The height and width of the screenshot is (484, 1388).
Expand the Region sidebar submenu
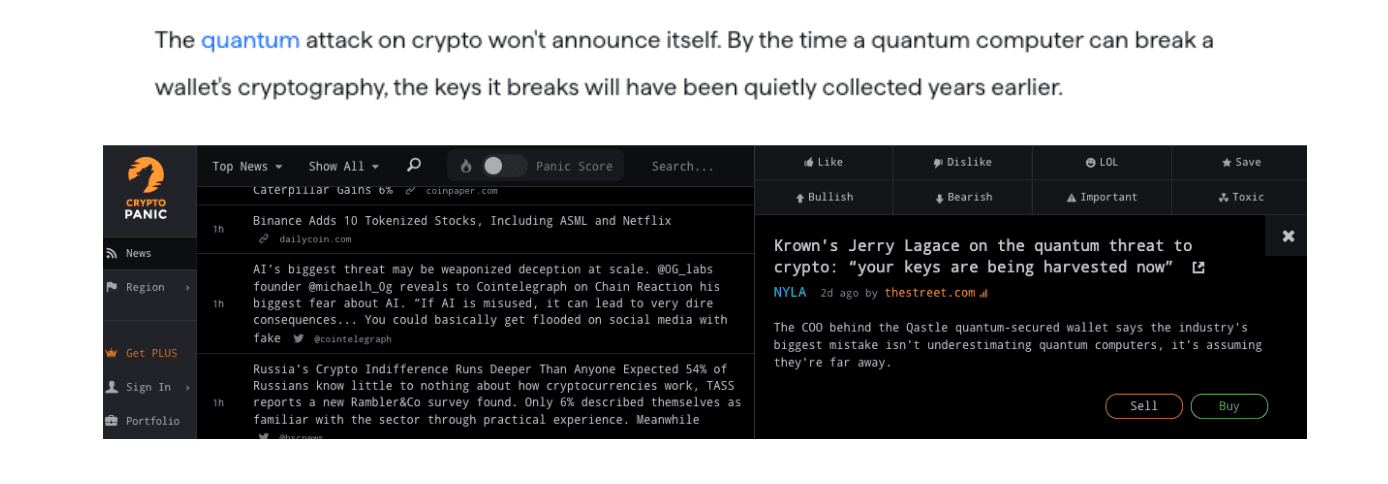click(x=149, y=287)
